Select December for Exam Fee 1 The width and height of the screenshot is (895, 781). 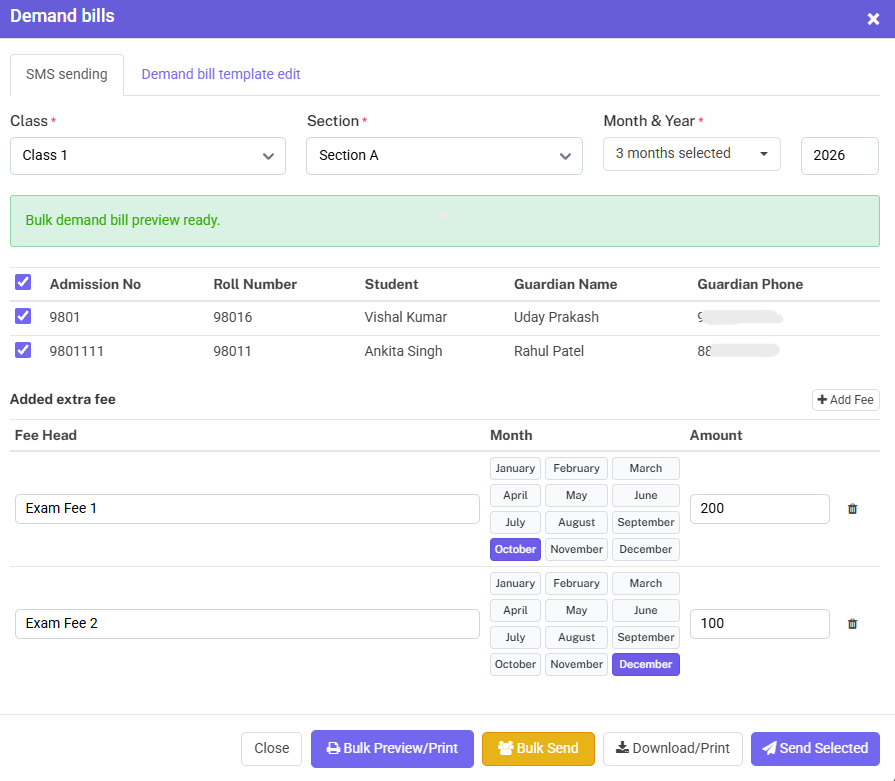[646, 549]
